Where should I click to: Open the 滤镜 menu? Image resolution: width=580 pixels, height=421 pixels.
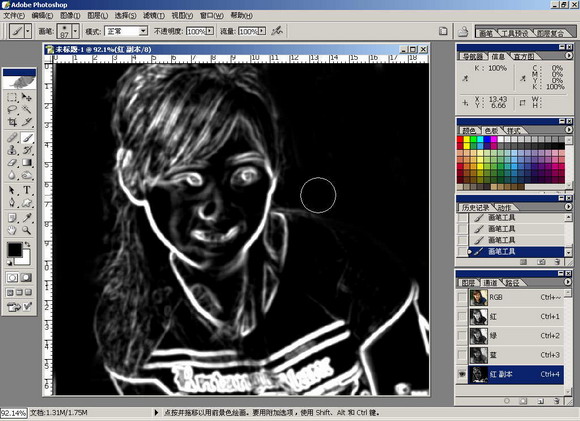point(154,15)
